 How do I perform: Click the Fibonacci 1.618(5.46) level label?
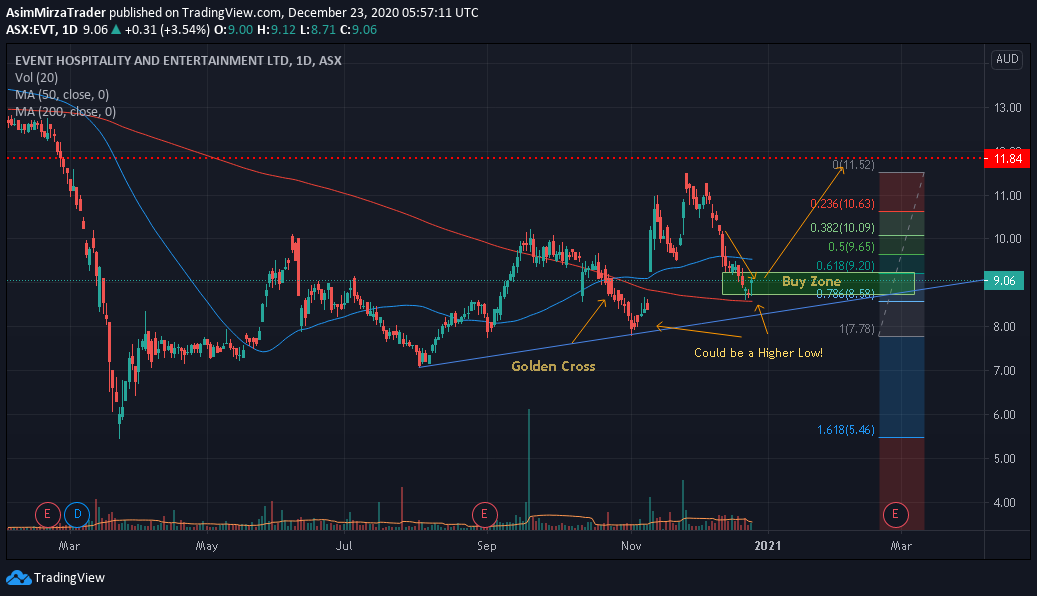coord(846,430)
